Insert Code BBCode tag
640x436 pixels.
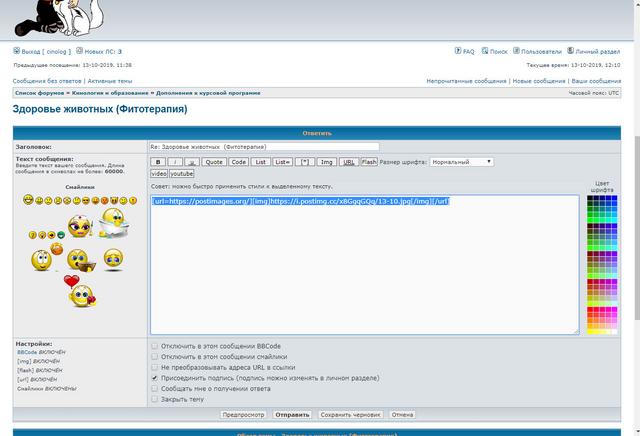(x=238, y=162)
